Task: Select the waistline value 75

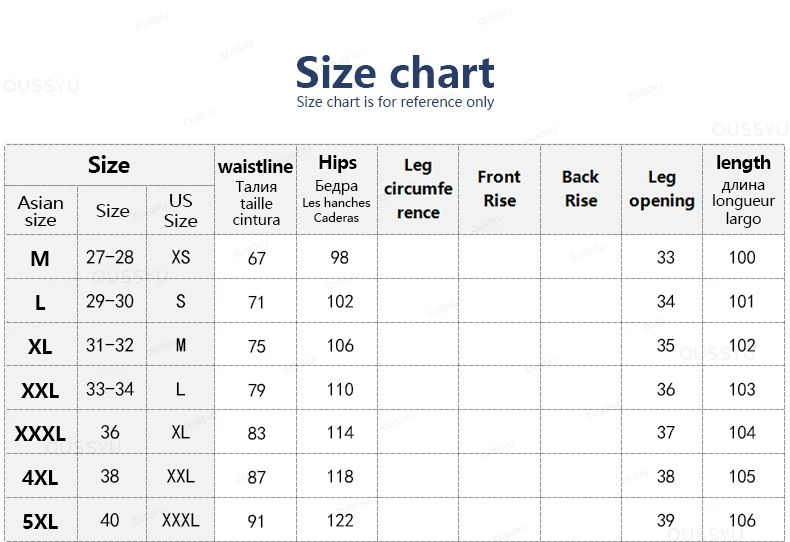Action: coord(256,346)
